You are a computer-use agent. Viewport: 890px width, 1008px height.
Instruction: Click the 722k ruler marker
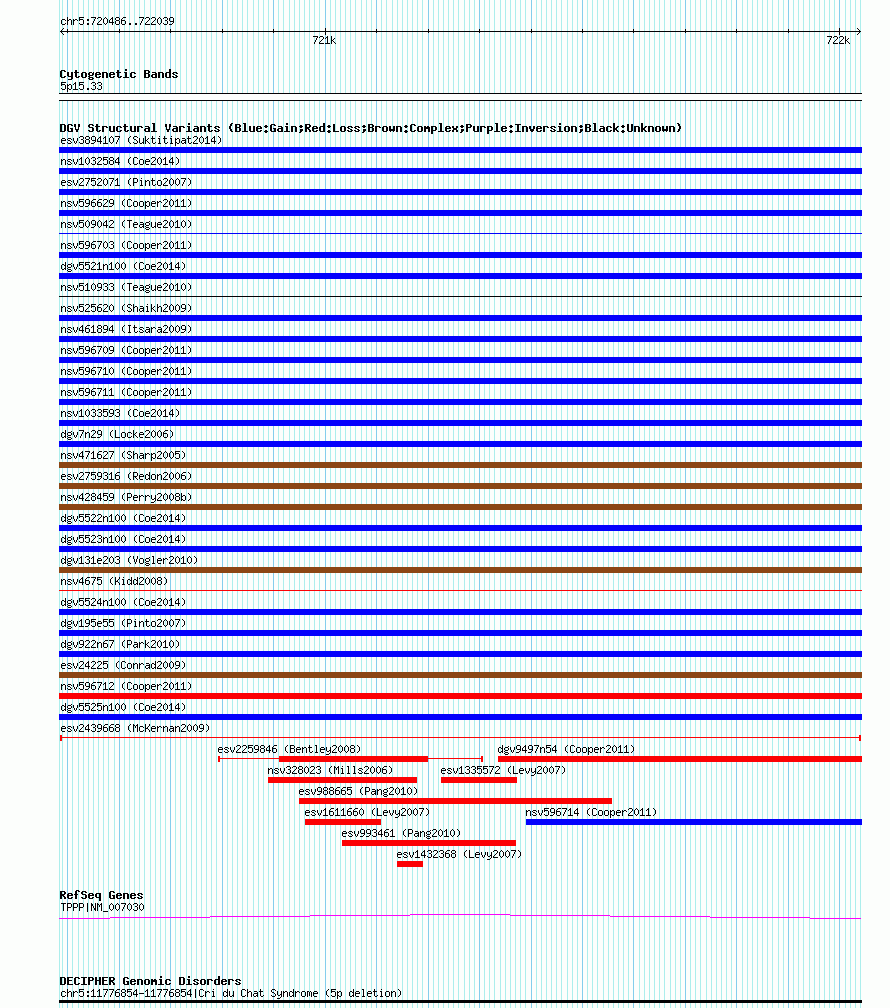[838, 40]
